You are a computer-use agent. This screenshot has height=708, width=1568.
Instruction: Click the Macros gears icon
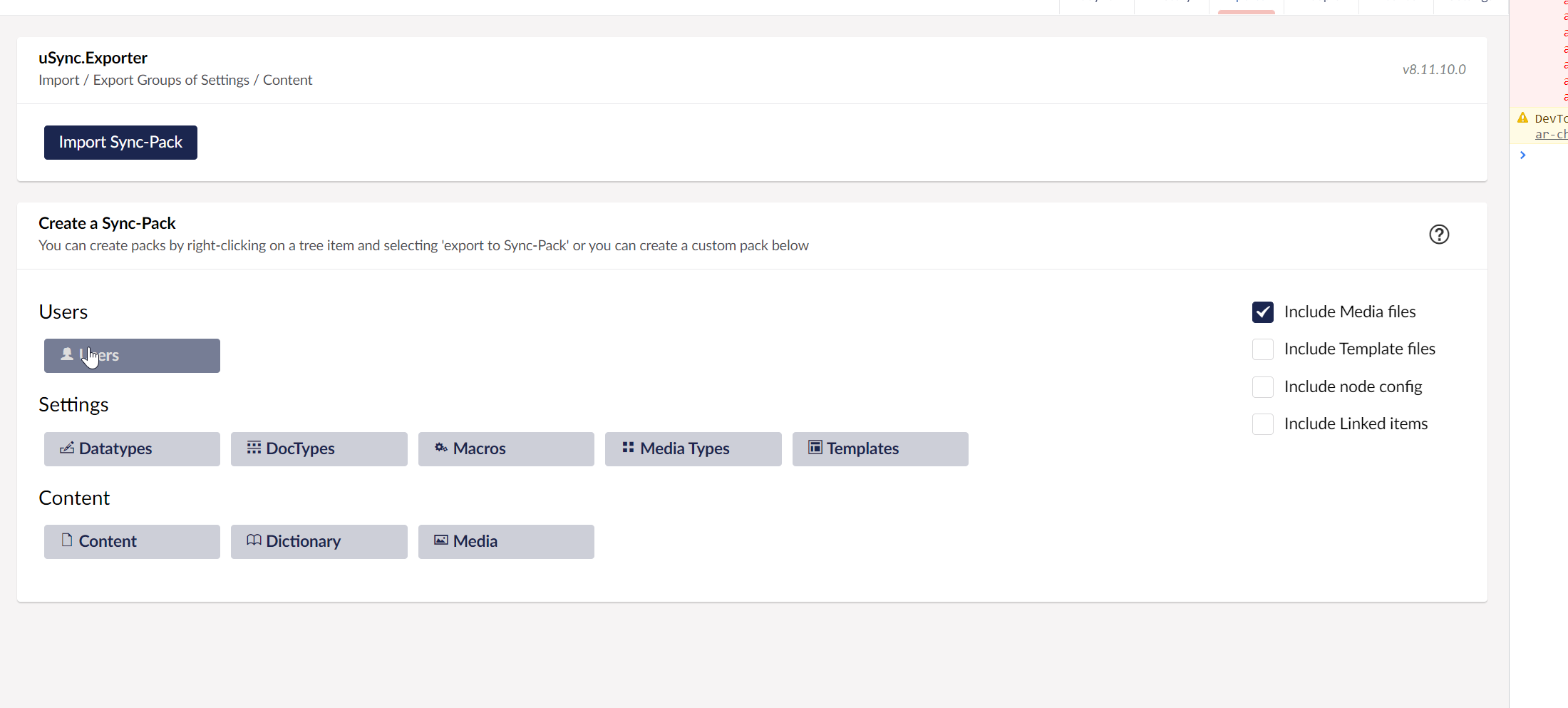pyautogui.click(x=441, y=448)
